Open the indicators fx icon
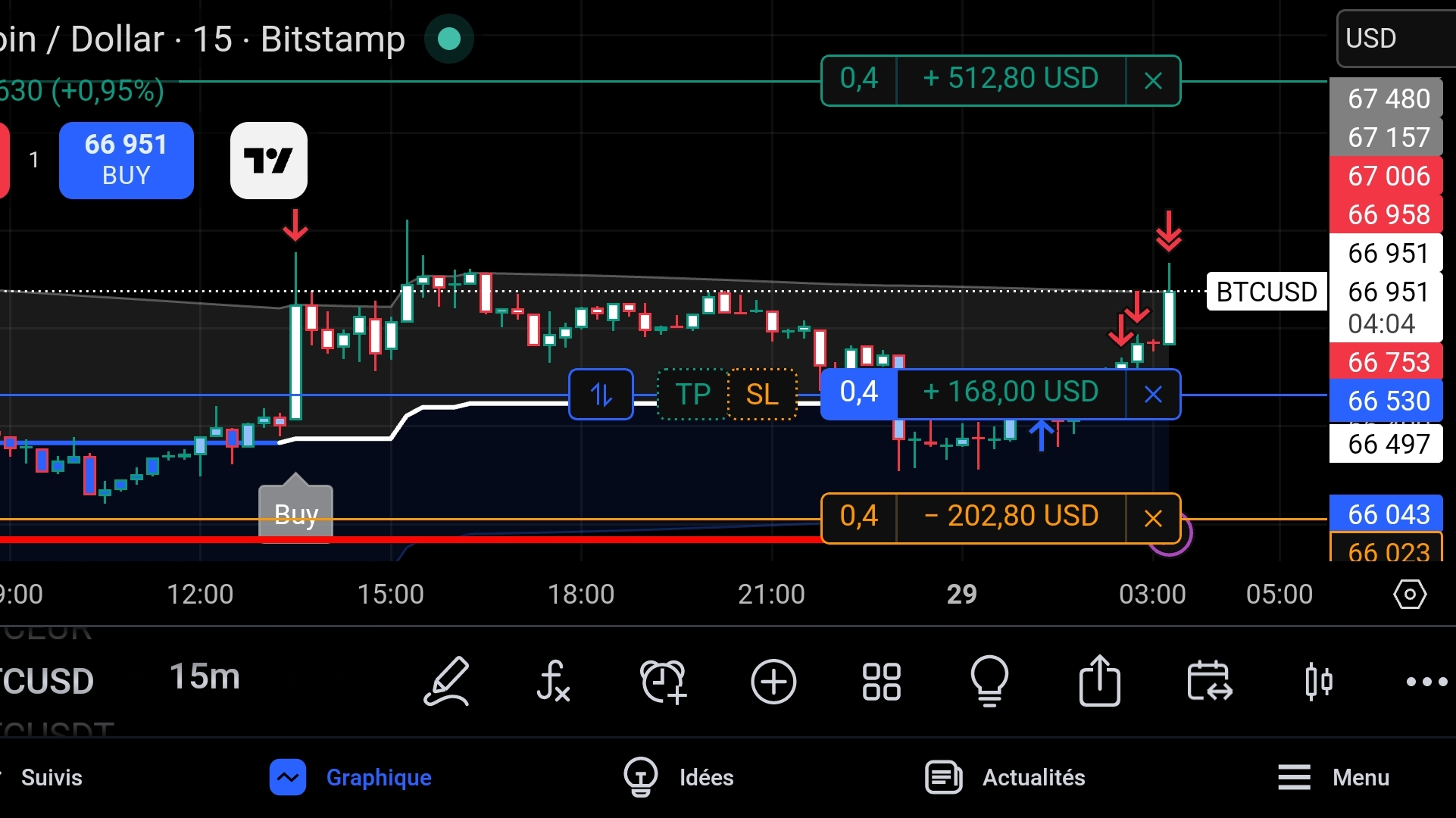 point(553,682)
